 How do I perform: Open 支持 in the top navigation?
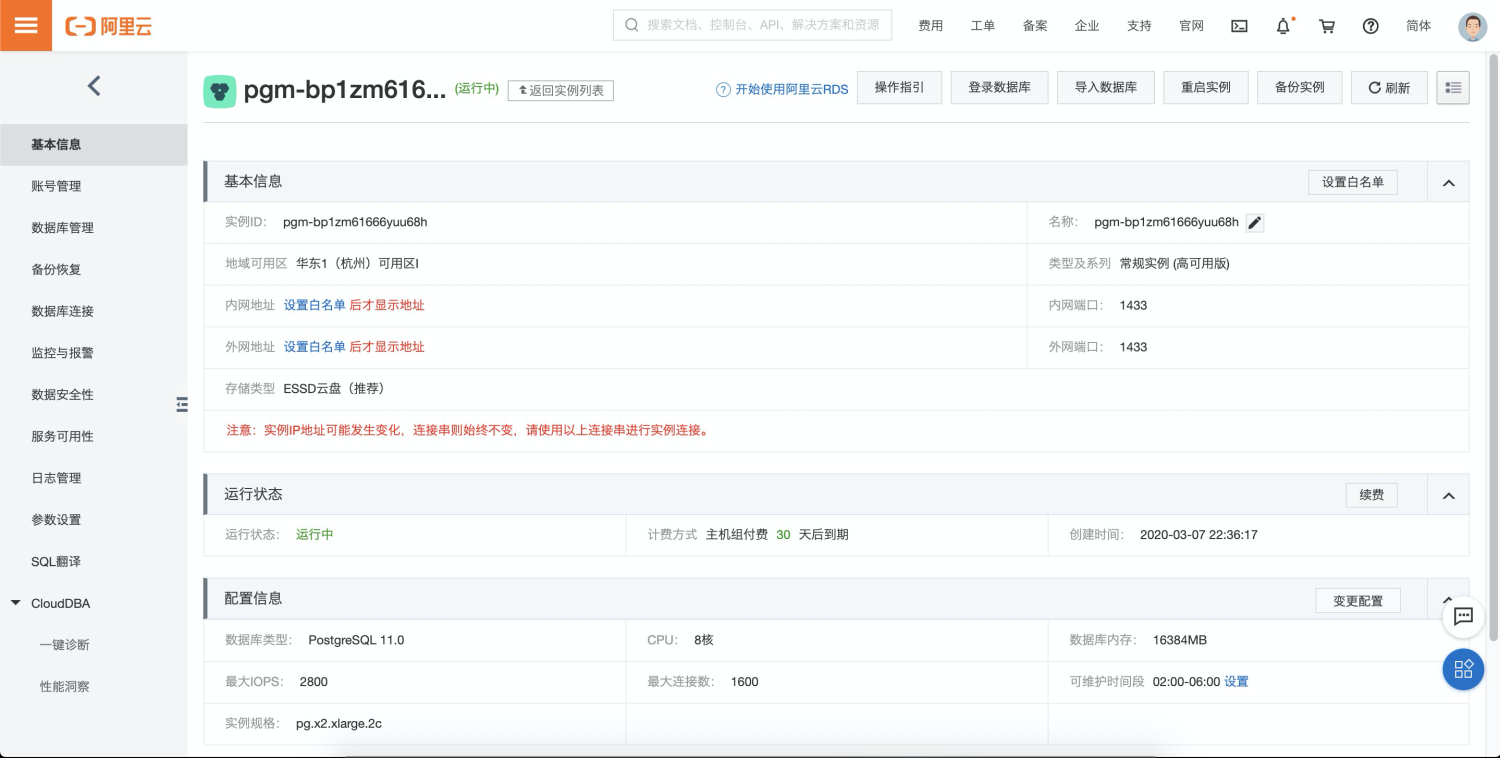(x=1139, y=26)
